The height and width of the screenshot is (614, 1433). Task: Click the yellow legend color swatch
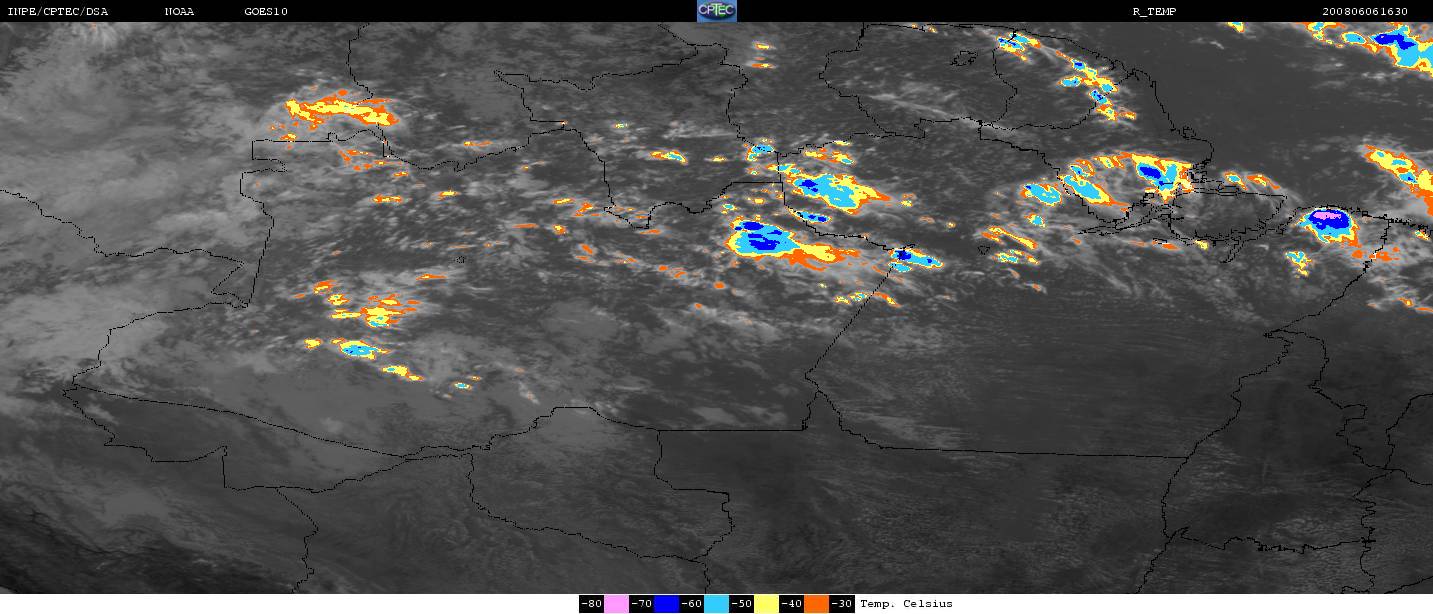pyautogui.click(x=766, y=604)
